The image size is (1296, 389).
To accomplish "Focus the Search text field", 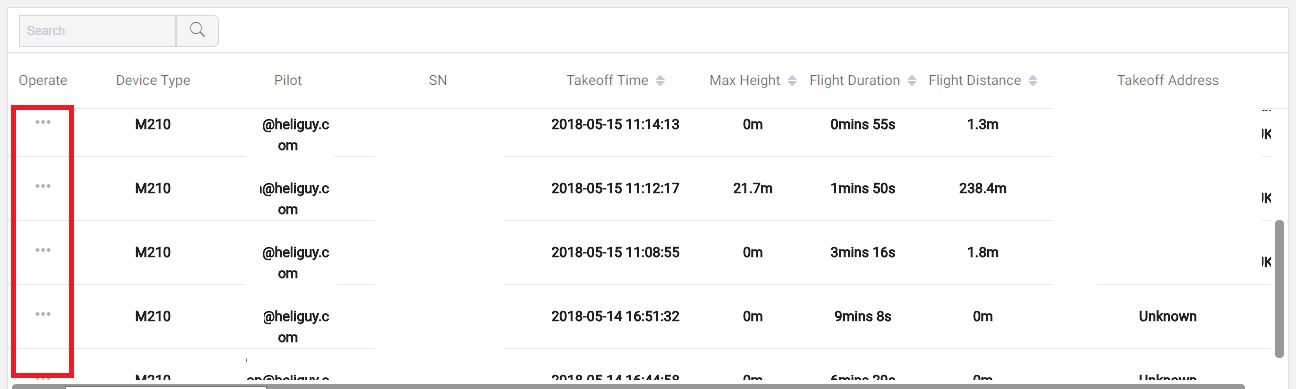I will click(x=98, y=30).
